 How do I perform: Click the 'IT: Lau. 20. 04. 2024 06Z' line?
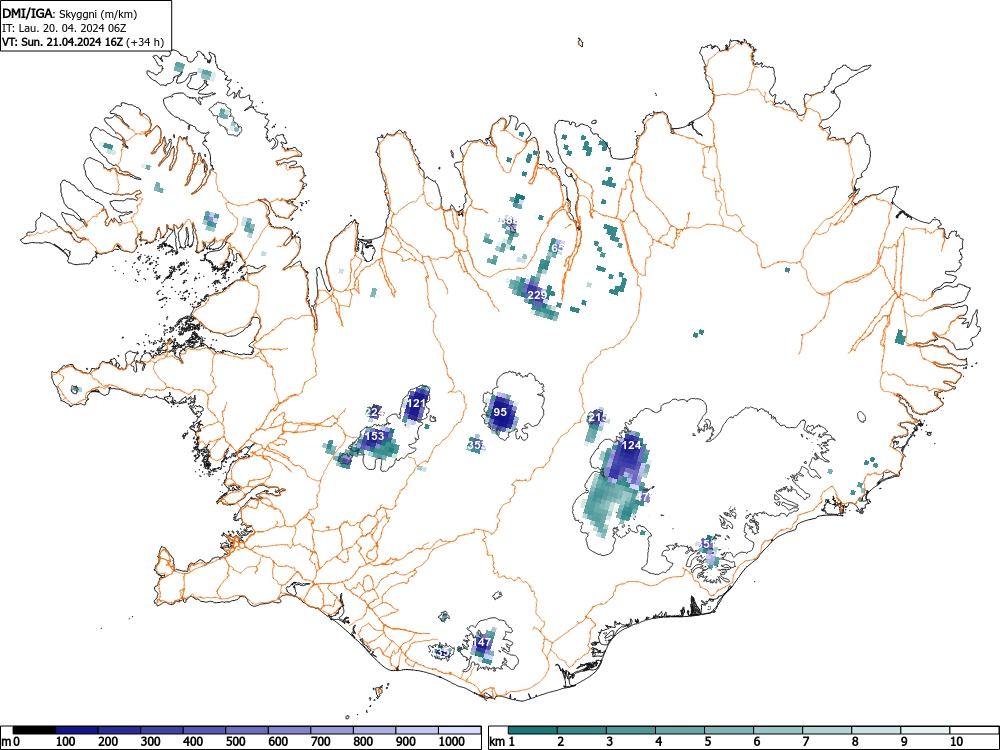click(64, 28)
